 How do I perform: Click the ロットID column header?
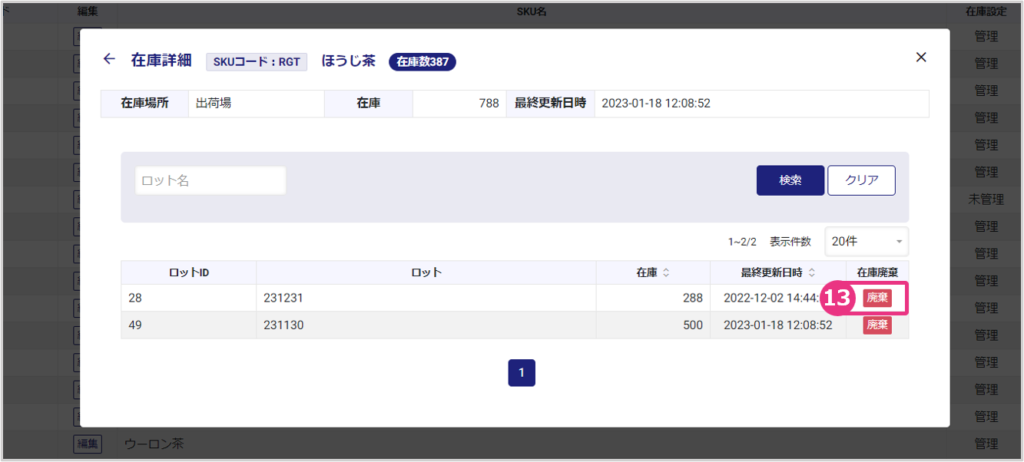point(188,272)
